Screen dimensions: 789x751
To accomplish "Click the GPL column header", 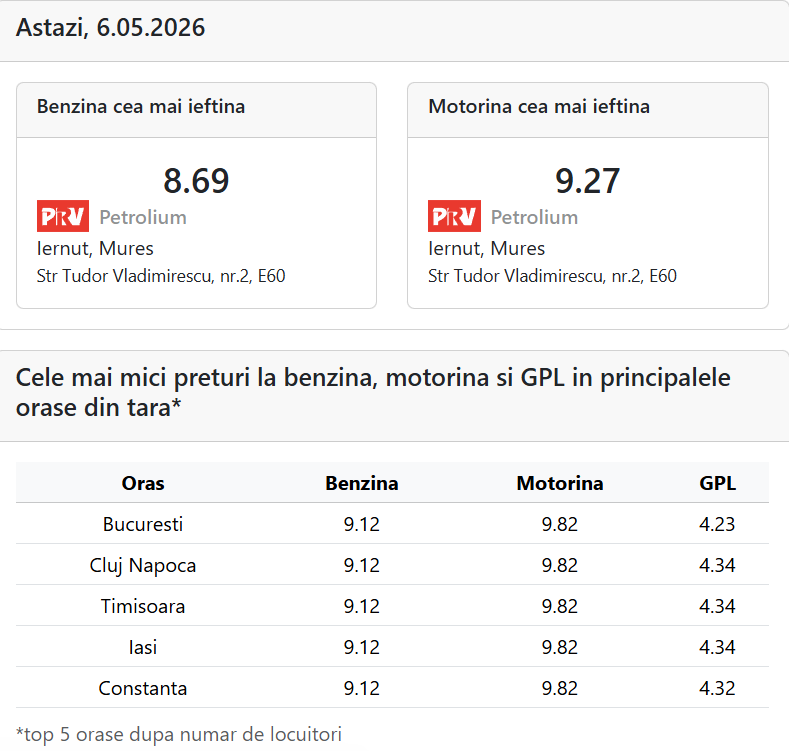I will click(x=718, y=483).
